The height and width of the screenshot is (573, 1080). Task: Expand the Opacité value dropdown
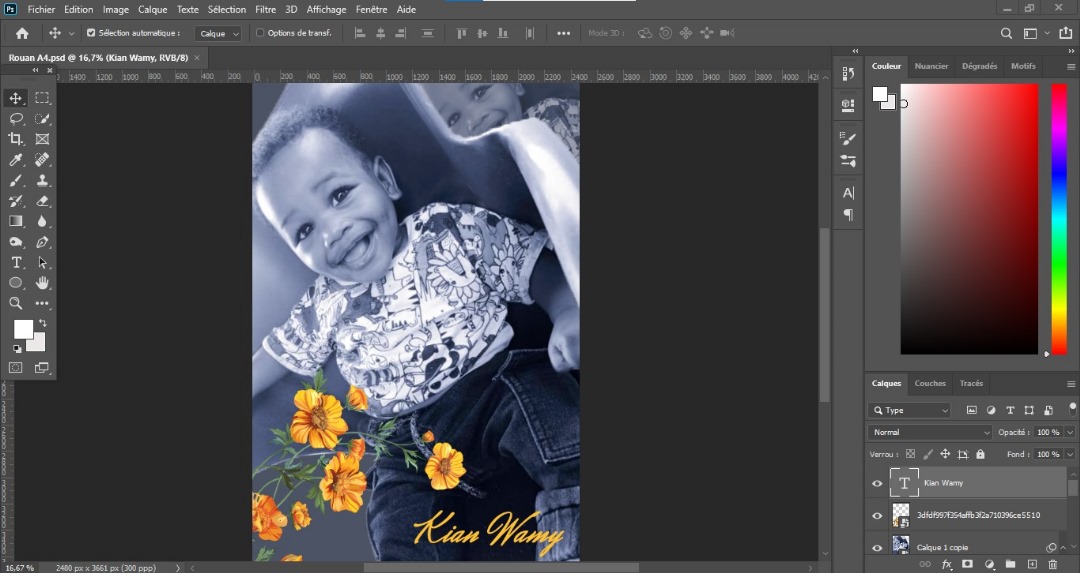pos(1070,432)
